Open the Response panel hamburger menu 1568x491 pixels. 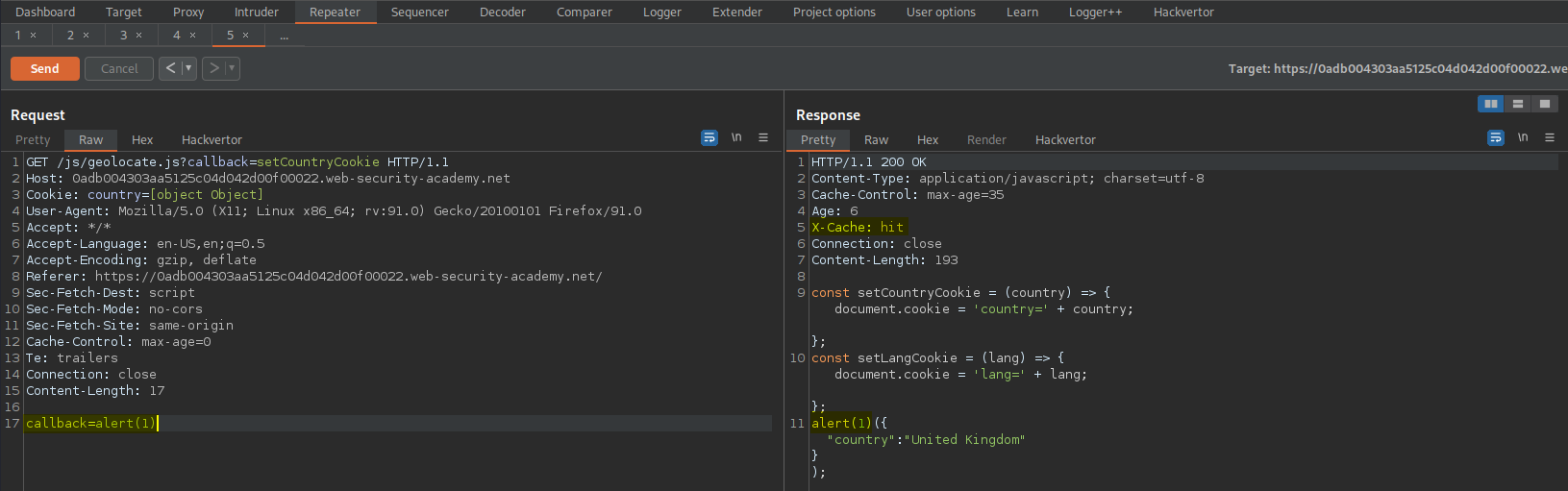[1550, 138]
